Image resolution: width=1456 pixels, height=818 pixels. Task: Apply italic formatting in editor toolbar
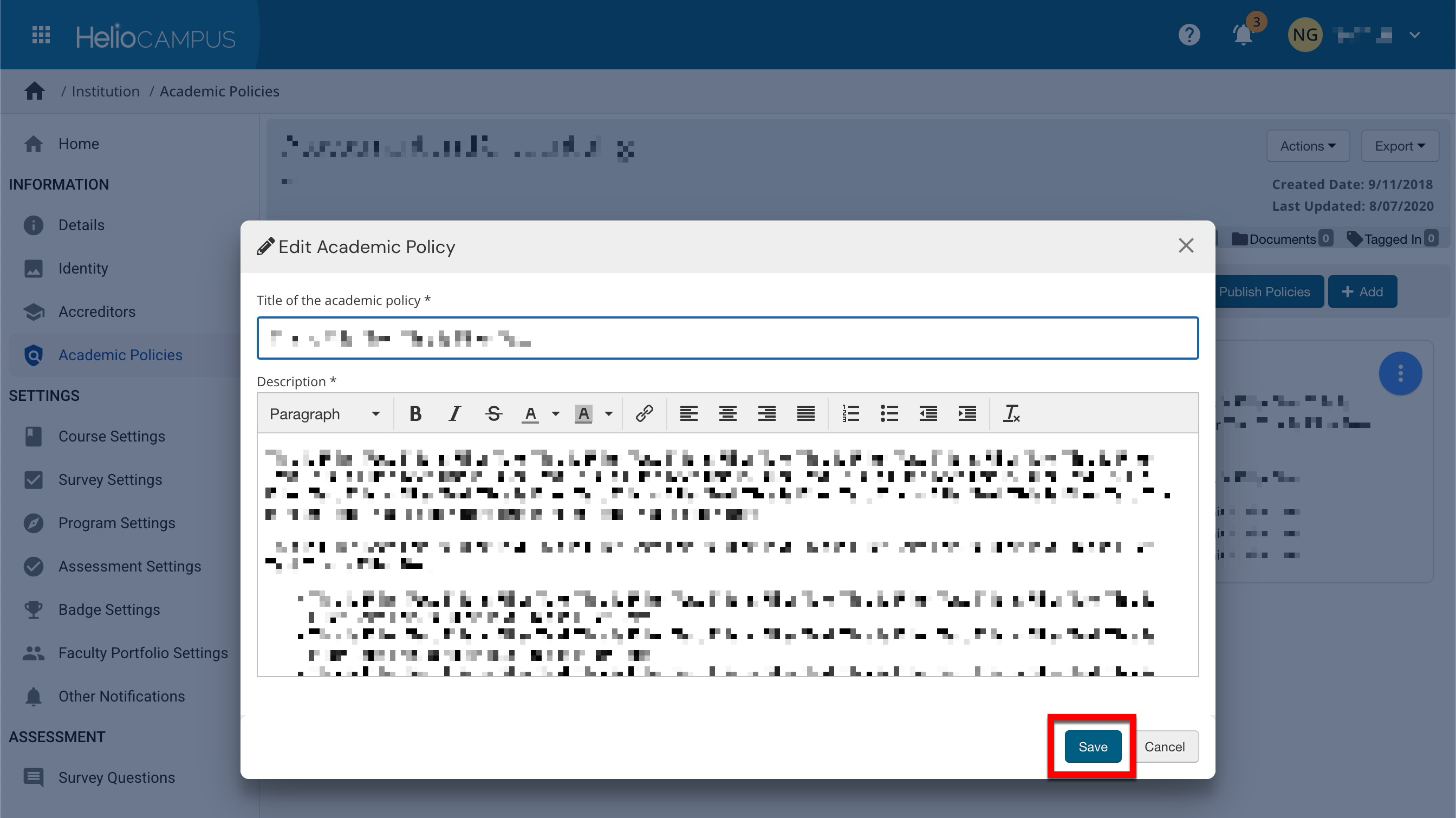coord(454,414)
